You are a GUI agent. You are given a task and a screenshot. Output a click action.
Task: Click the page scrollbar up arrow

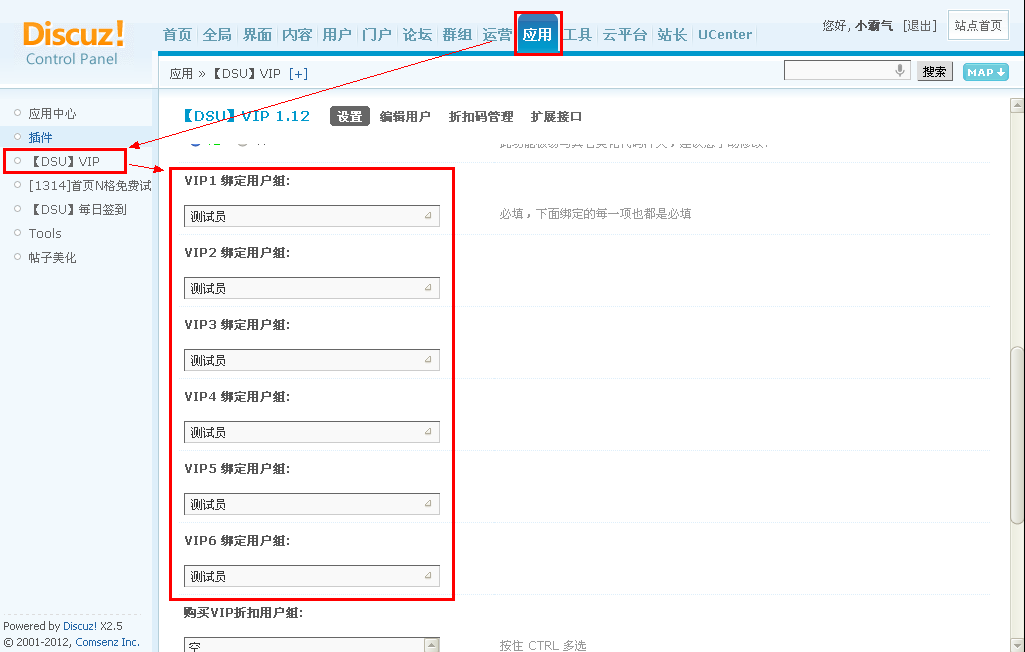1017,105
